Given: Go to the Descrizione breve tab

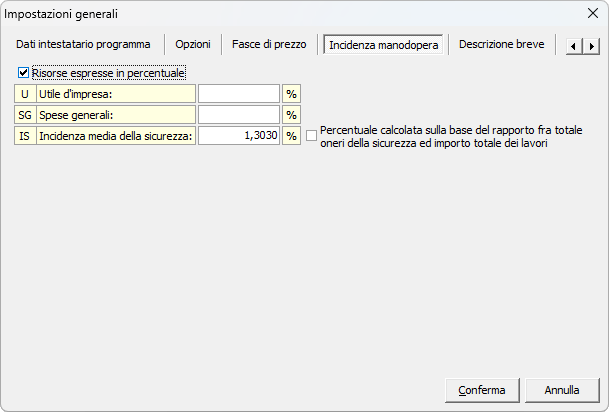Looking at the screenshot, I should (x=503, y=45).
